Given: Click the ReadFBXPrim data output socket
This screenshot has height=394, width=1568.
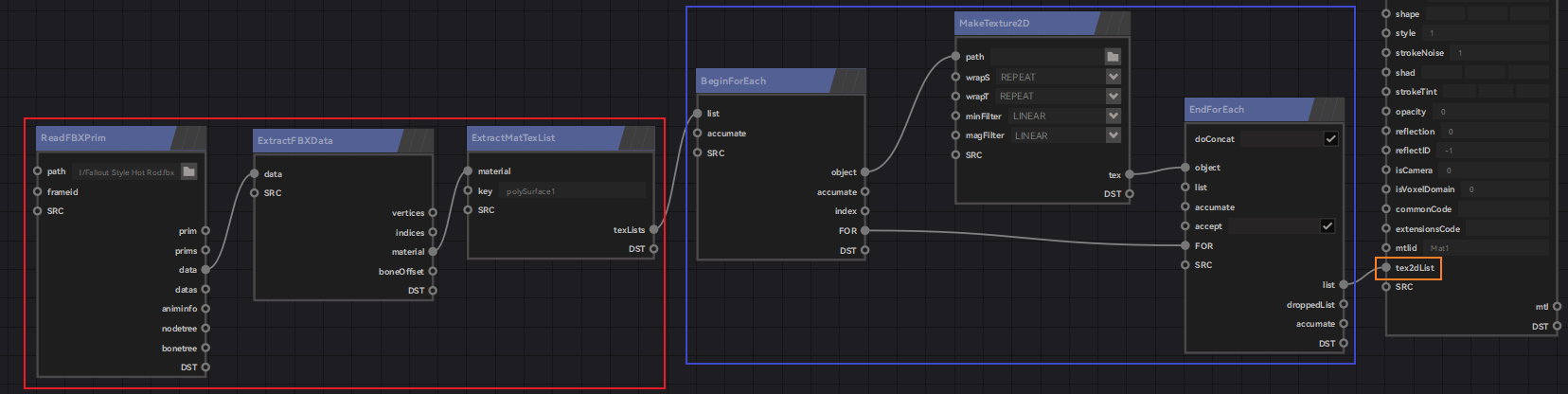Looking at the screenshot, I should point(205,270).
